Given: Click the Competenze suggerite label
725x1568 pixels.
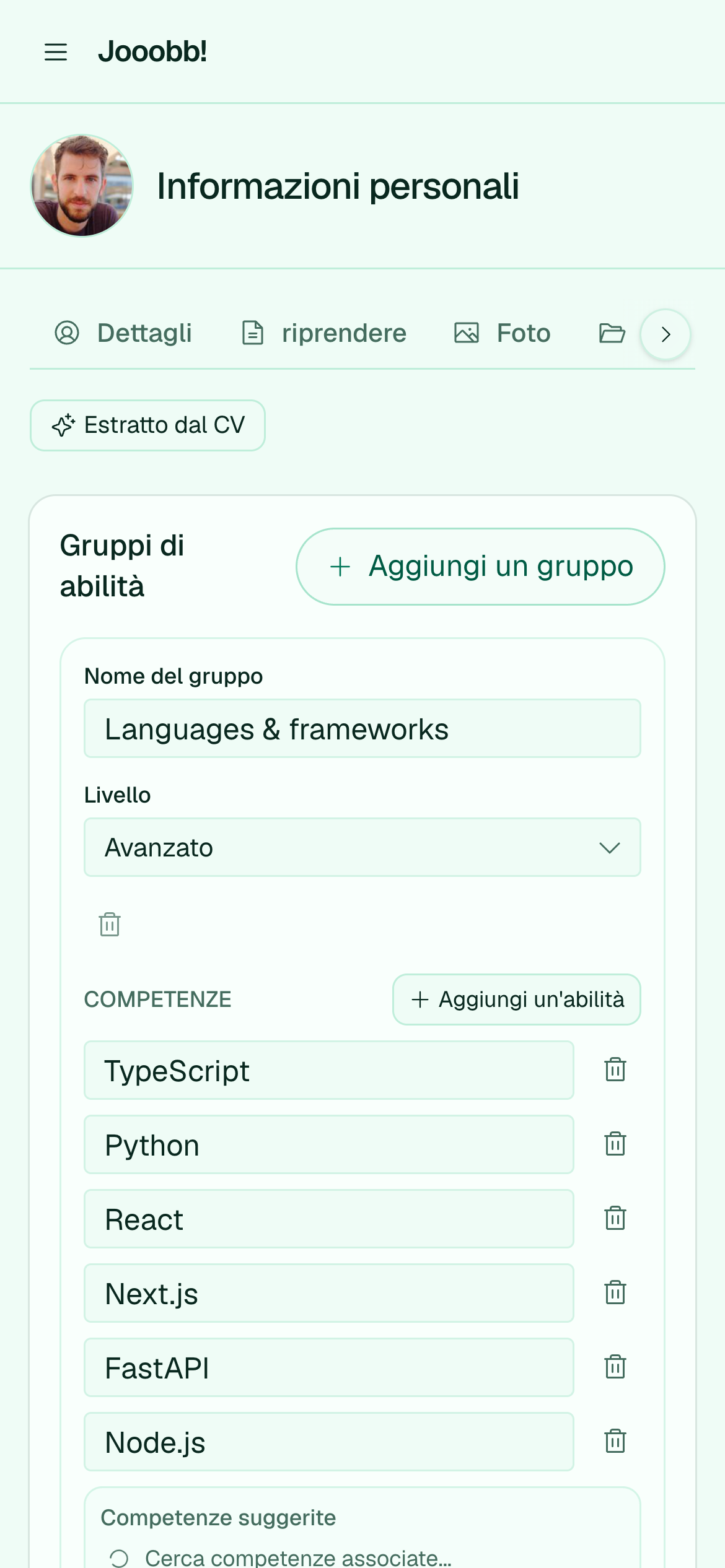Looking at the screenshot, I should point(218,1518).
